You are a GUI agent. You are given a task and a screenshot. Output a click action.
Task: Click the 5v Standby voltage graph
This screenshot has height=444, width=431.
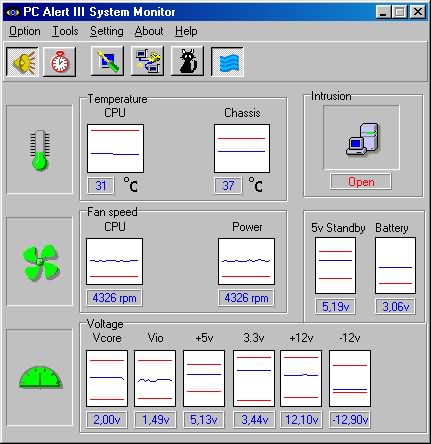(335, 265)
